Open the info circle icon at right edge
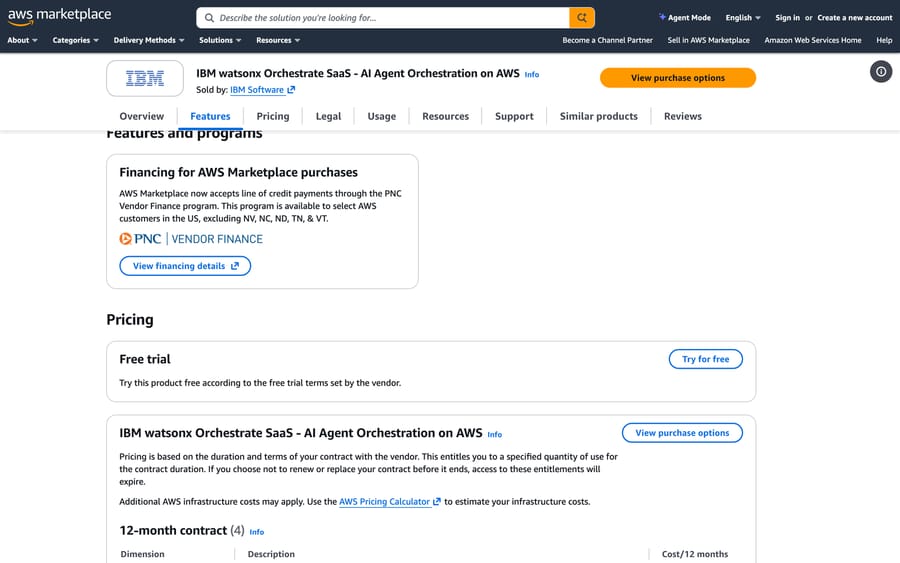 (880, 72)
